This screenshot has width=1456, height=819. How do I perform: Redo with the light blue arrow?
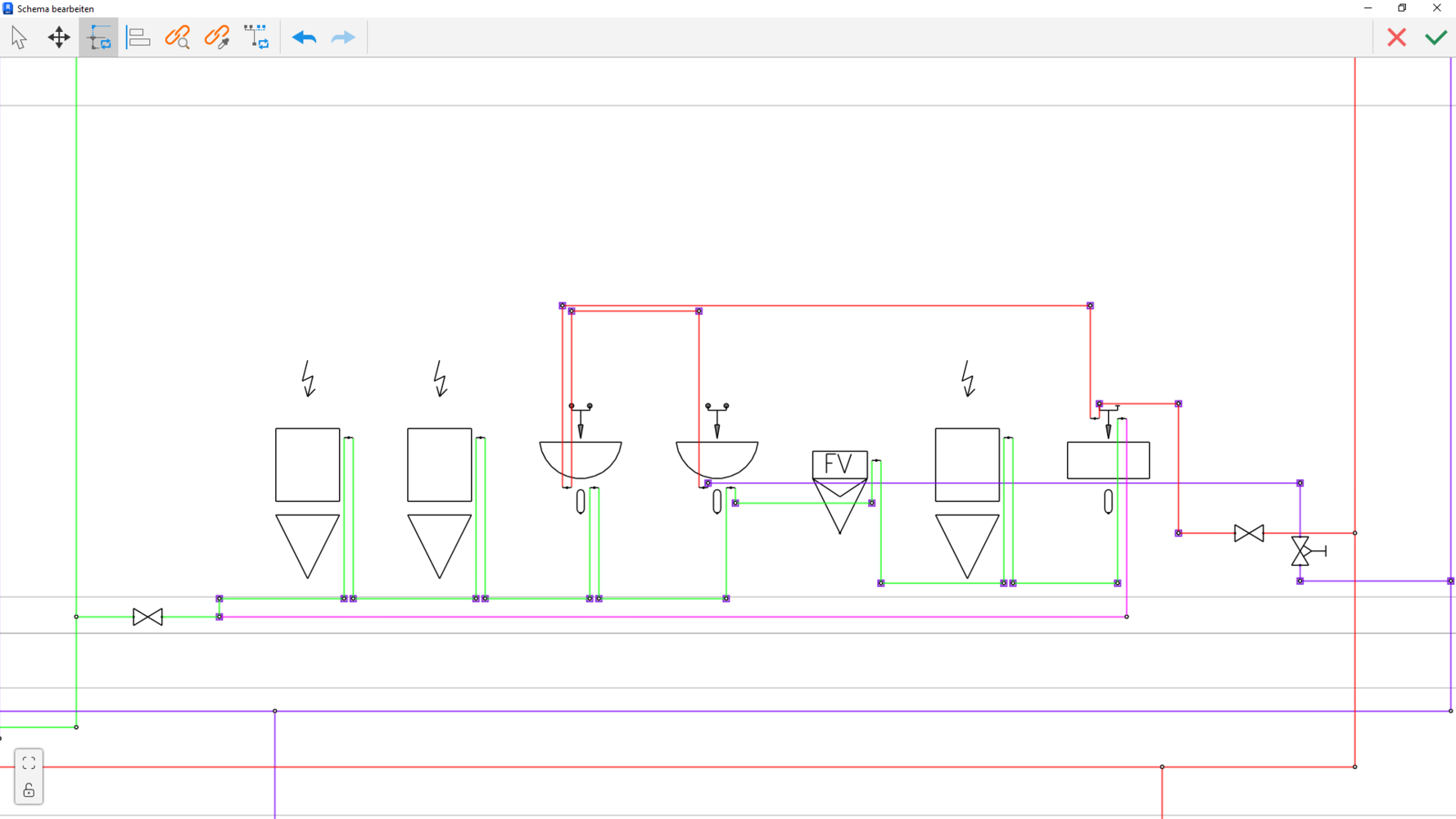coord(343,38)
